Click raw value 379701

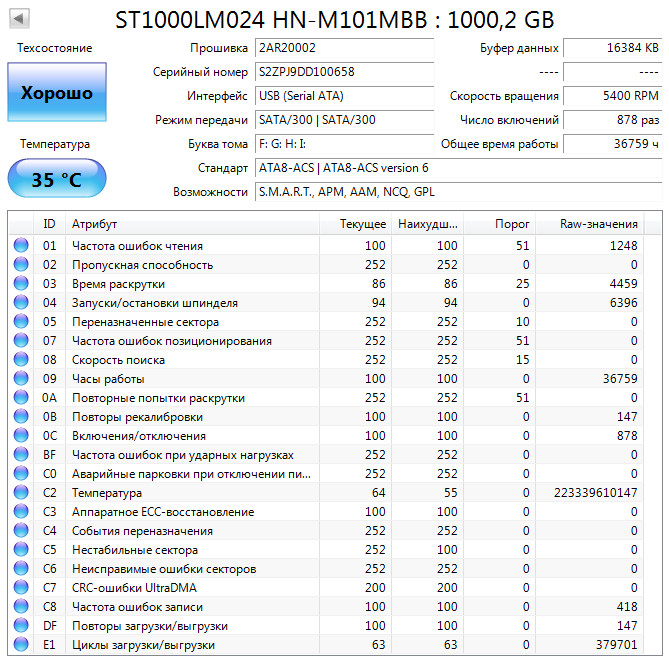click(x=617, y=644)
